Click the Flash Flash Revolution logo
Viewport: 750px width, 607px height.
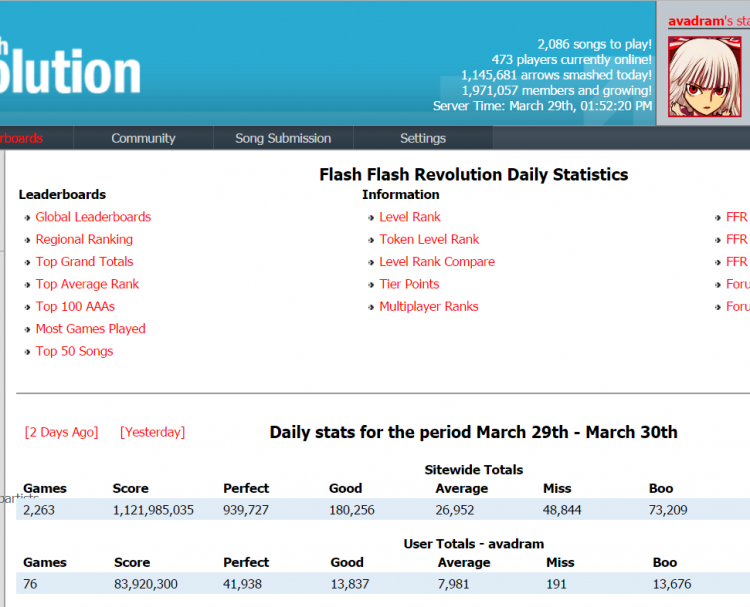click(70, 70)
